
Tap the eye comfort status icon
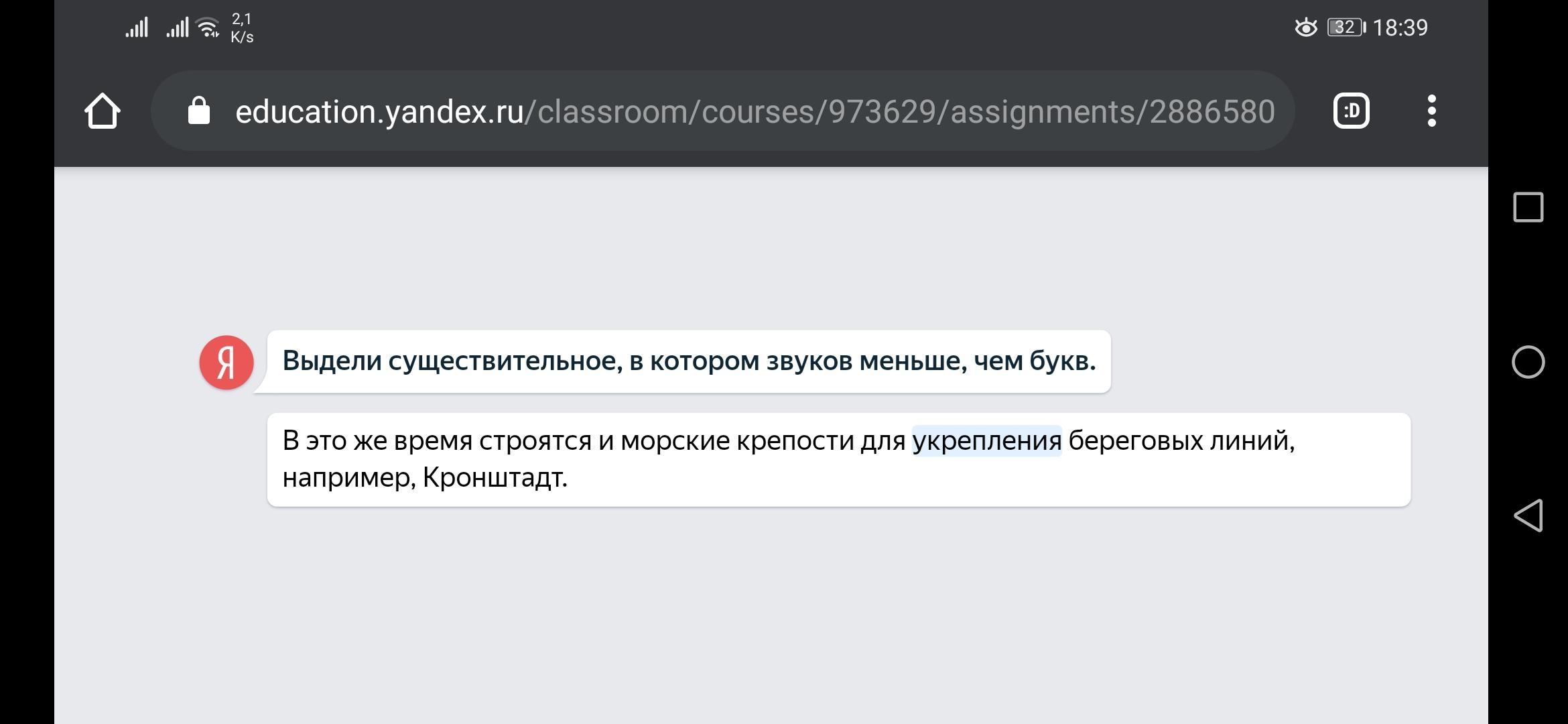(x=1305, y=27)
